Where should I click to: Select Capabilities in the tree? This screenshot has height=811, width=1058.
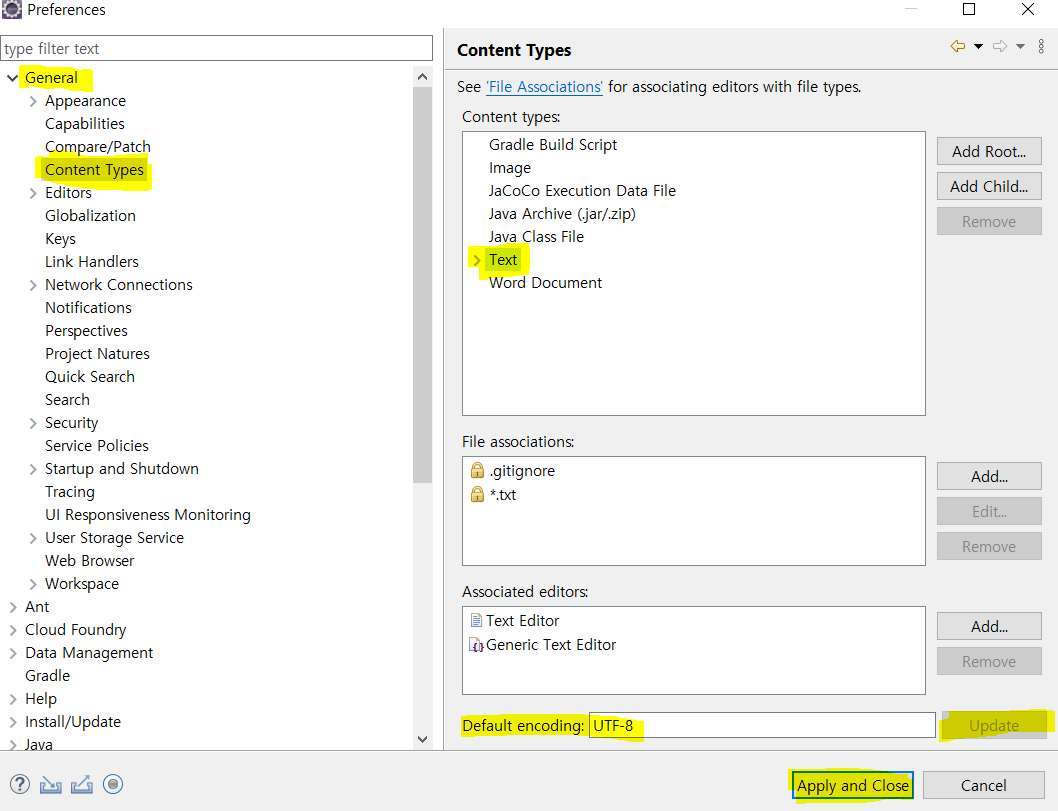(85, 123)
